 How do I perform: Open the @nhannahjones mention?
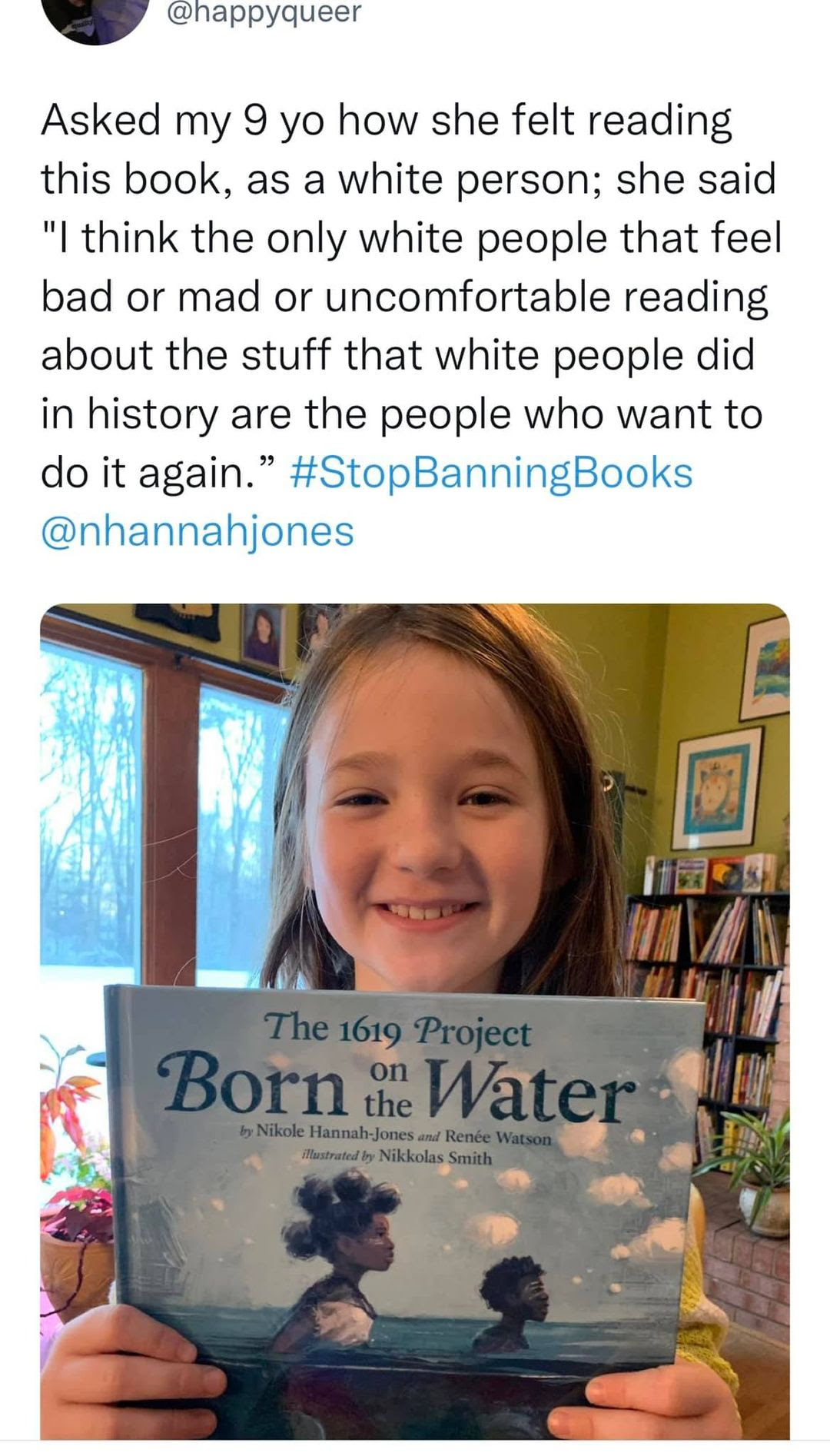(x=198, y=531)
